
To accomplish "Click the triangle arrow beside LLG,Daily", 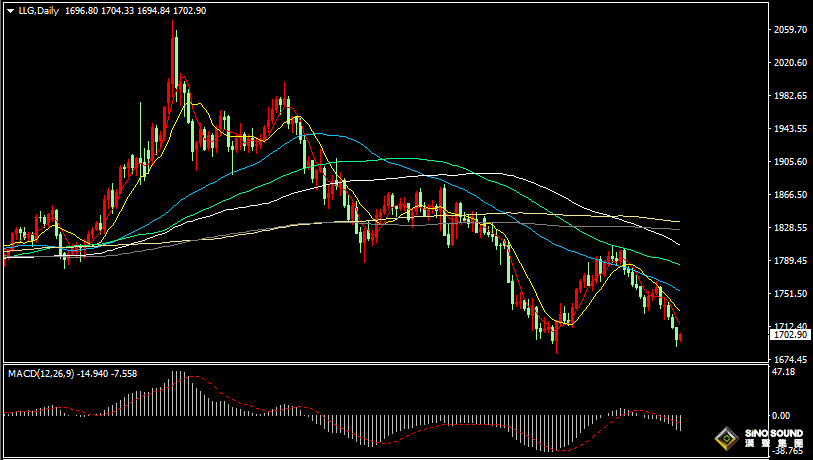I will pyautogui.click(x=10, y=11).
